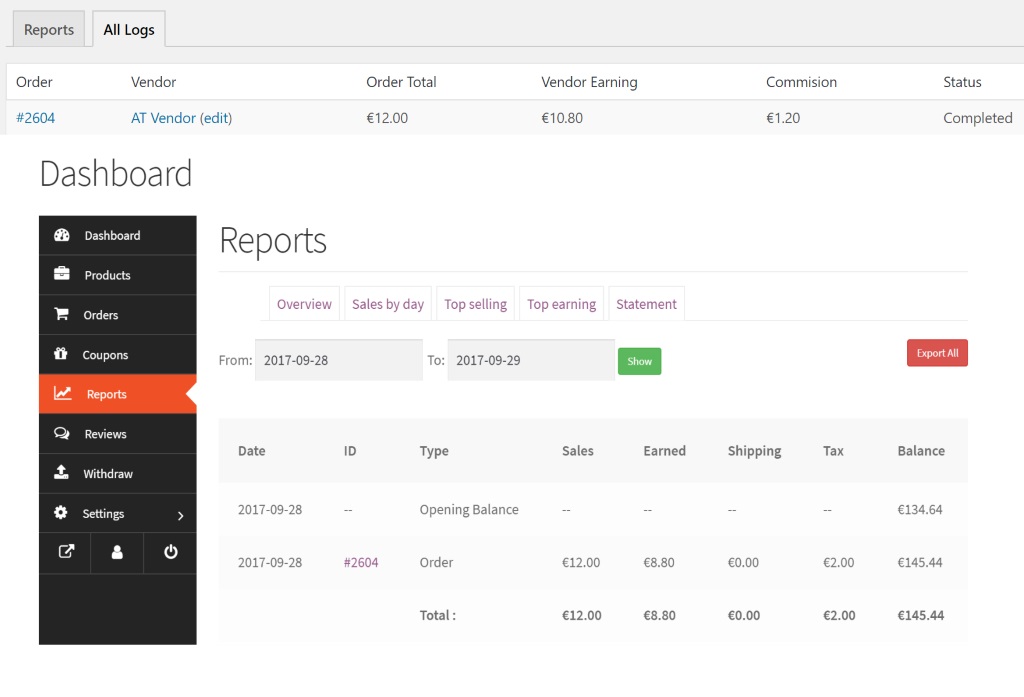This screenshot has width=1024, height=697.
Task: Switch to the top Reports tab
Action: pos(49,29)
